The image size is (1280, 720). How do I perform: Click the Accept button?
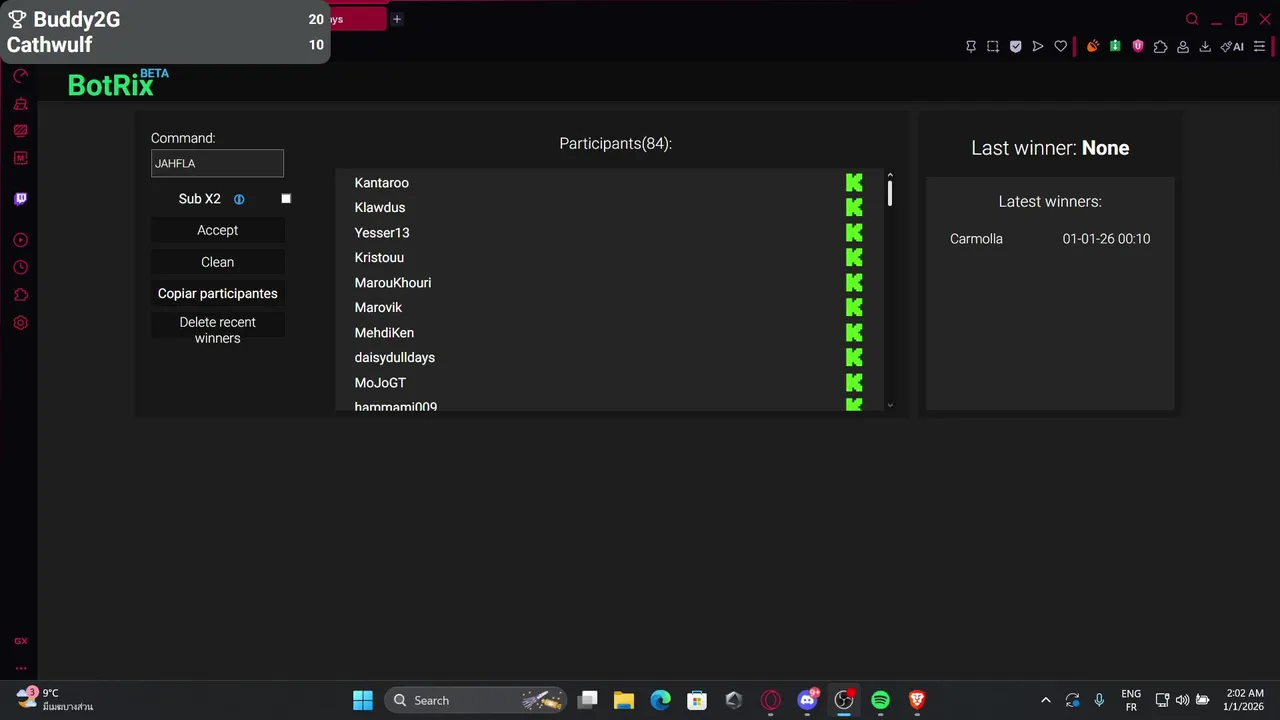click(x=218, y=230)
